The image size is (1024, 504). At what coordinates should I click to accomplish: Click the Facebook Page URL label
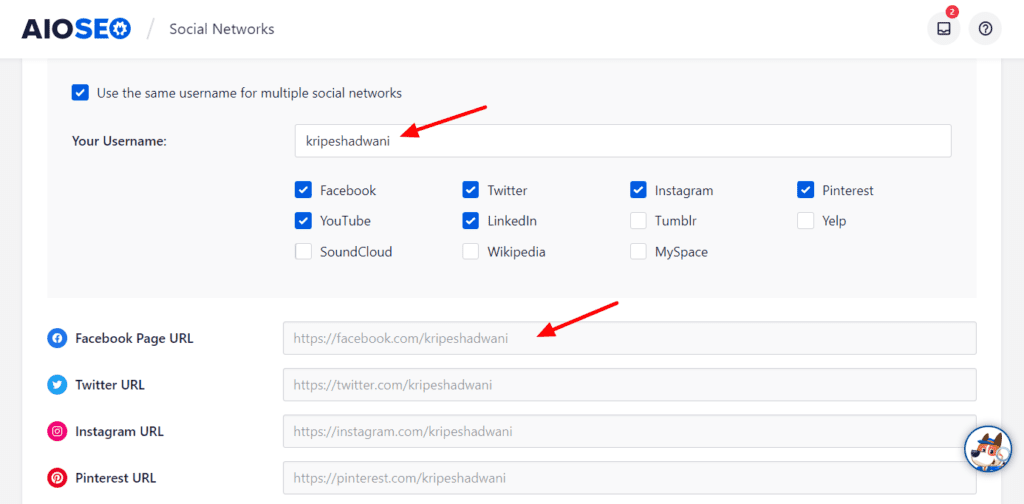134,338
